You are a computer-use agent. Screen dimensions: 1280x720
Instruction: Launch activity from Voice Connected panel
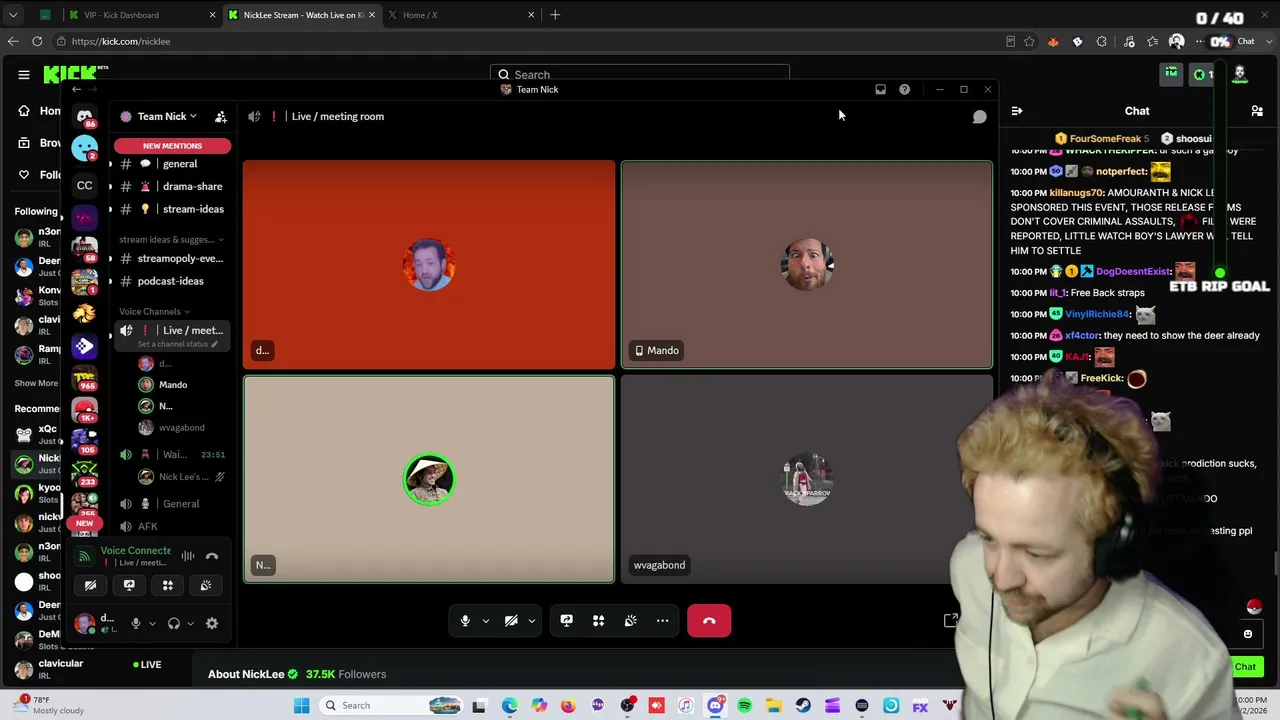pos(167,585)
